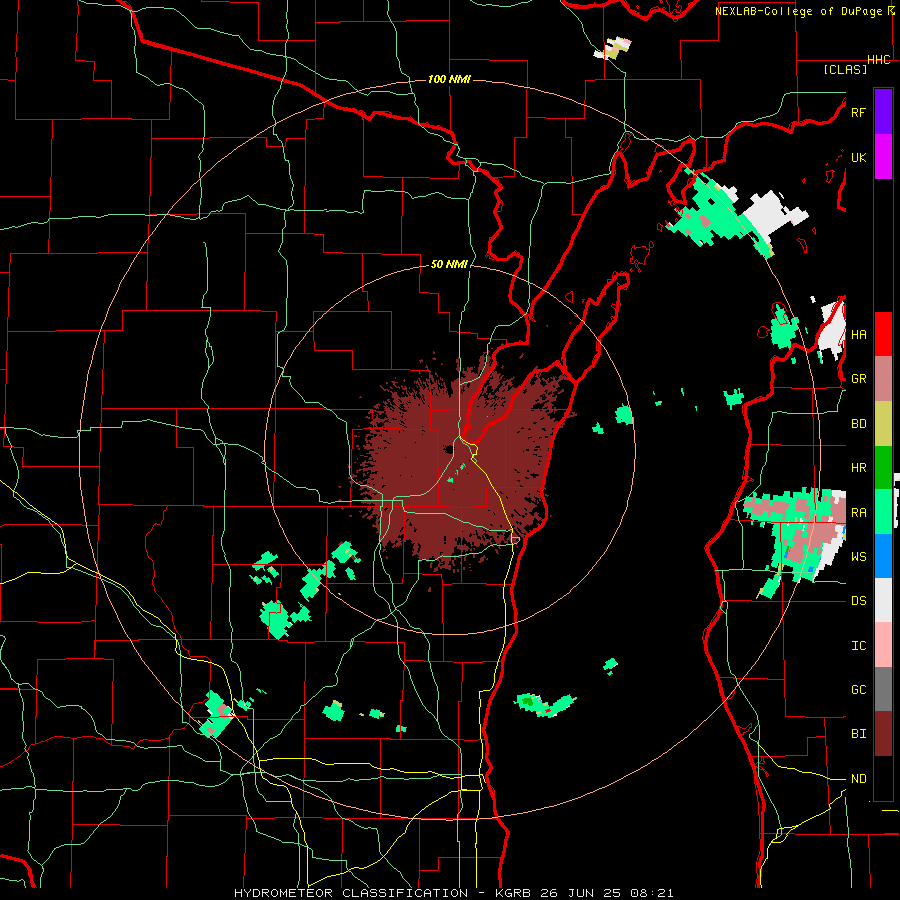This screenshot has width=900, height=900.
Task: Click the RA rain light green swatch
Action: click(883, 512)
